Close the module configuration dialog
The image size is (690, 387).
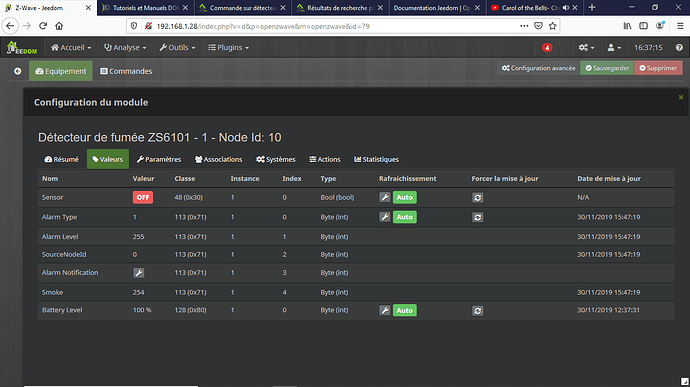tap(681, 97)
